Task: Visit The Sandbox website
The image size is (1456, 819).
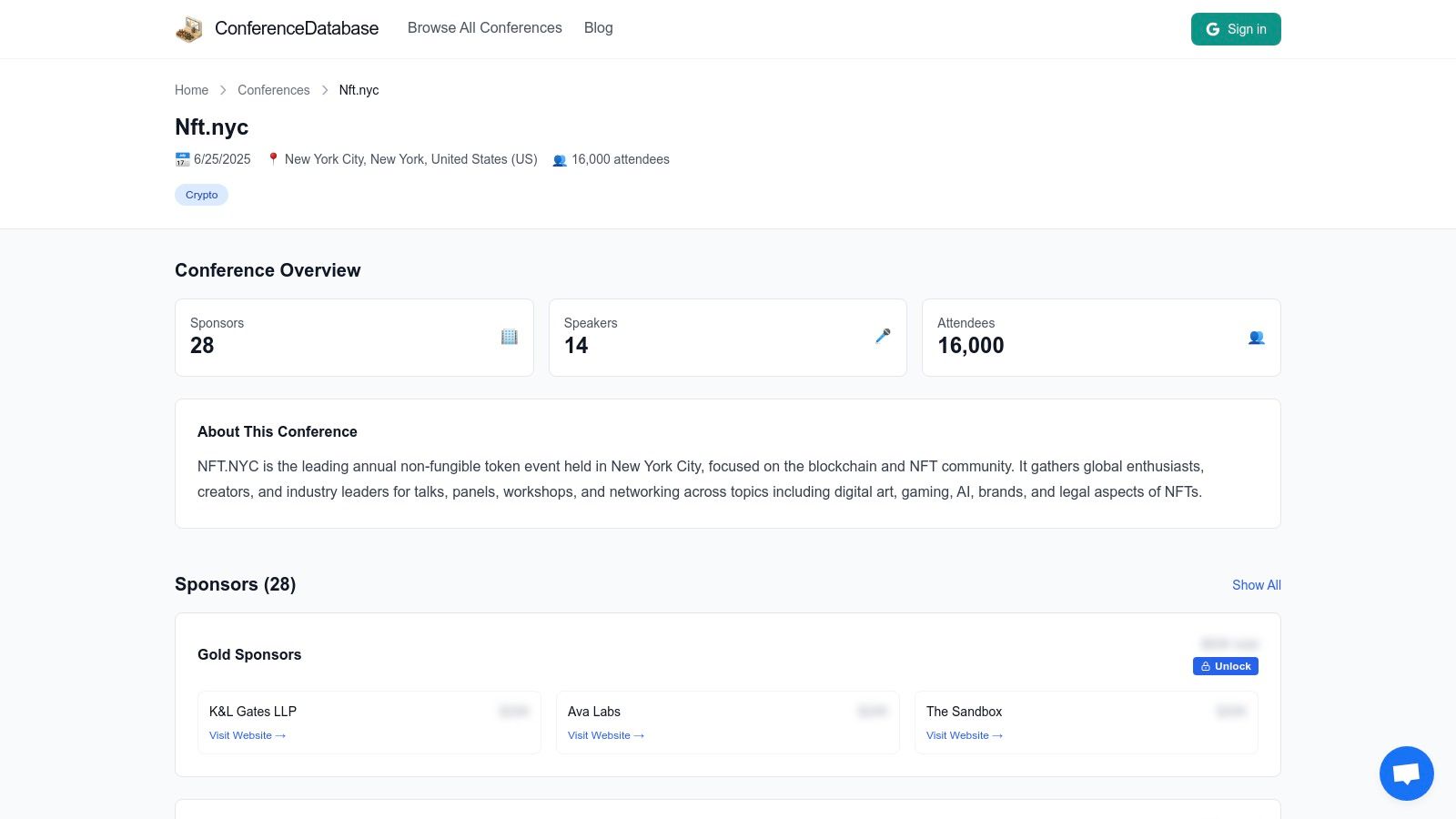Action: (x=964, y=735)
